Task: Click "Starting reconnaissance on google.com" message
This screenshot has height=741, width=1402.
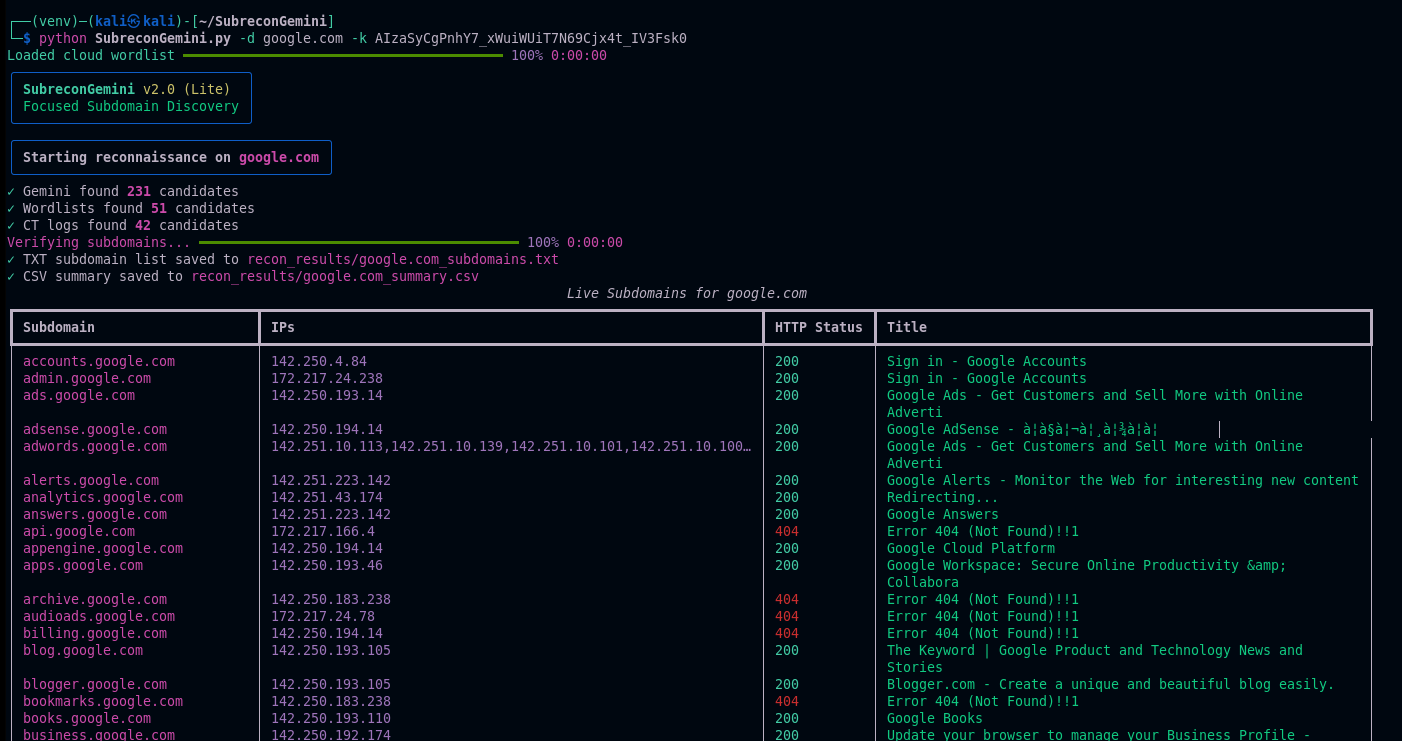Action: pyautogui.click(x=171, y=157)
